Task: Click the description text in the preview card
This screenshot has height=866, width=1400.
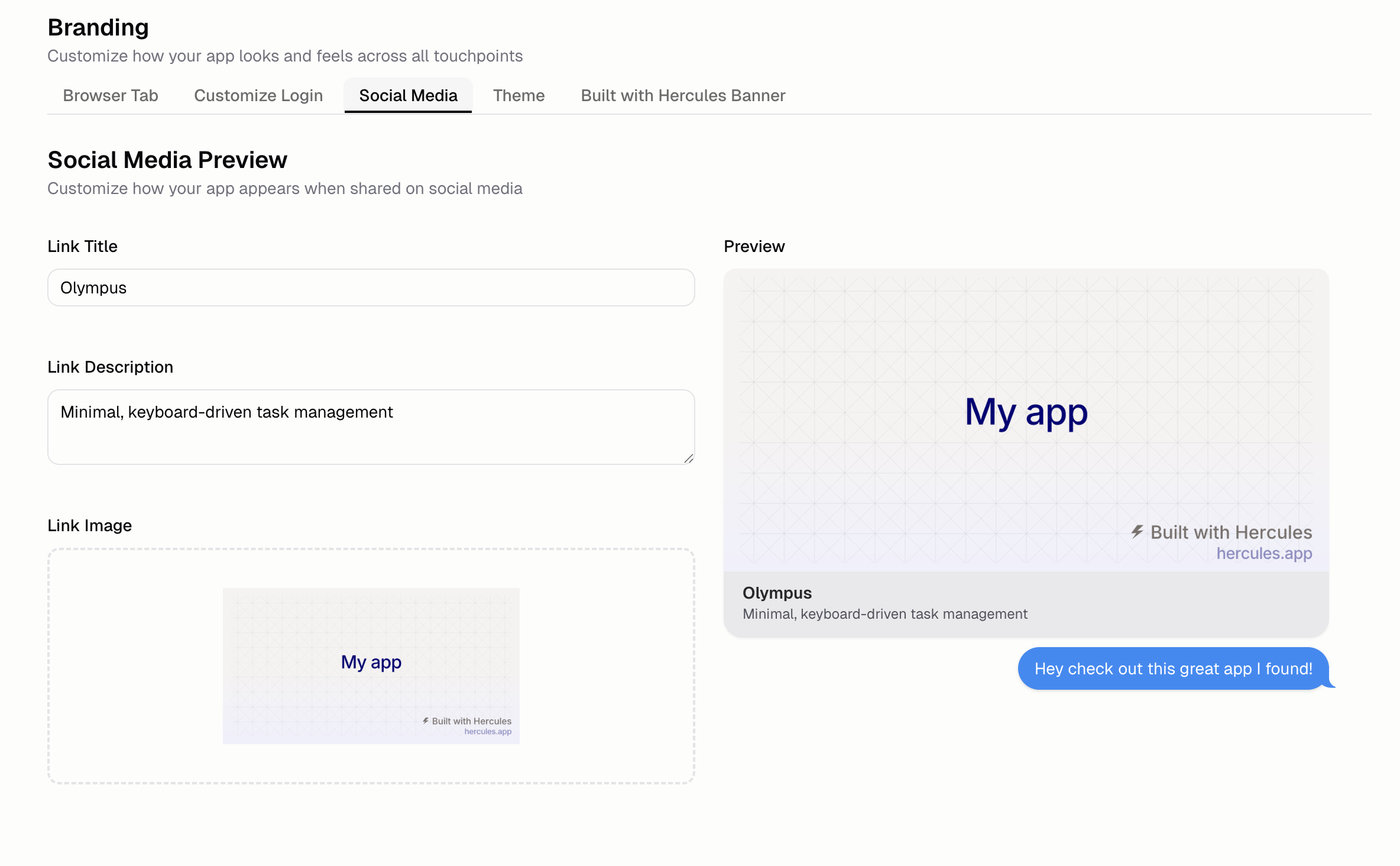Action: tap(885, 614)
